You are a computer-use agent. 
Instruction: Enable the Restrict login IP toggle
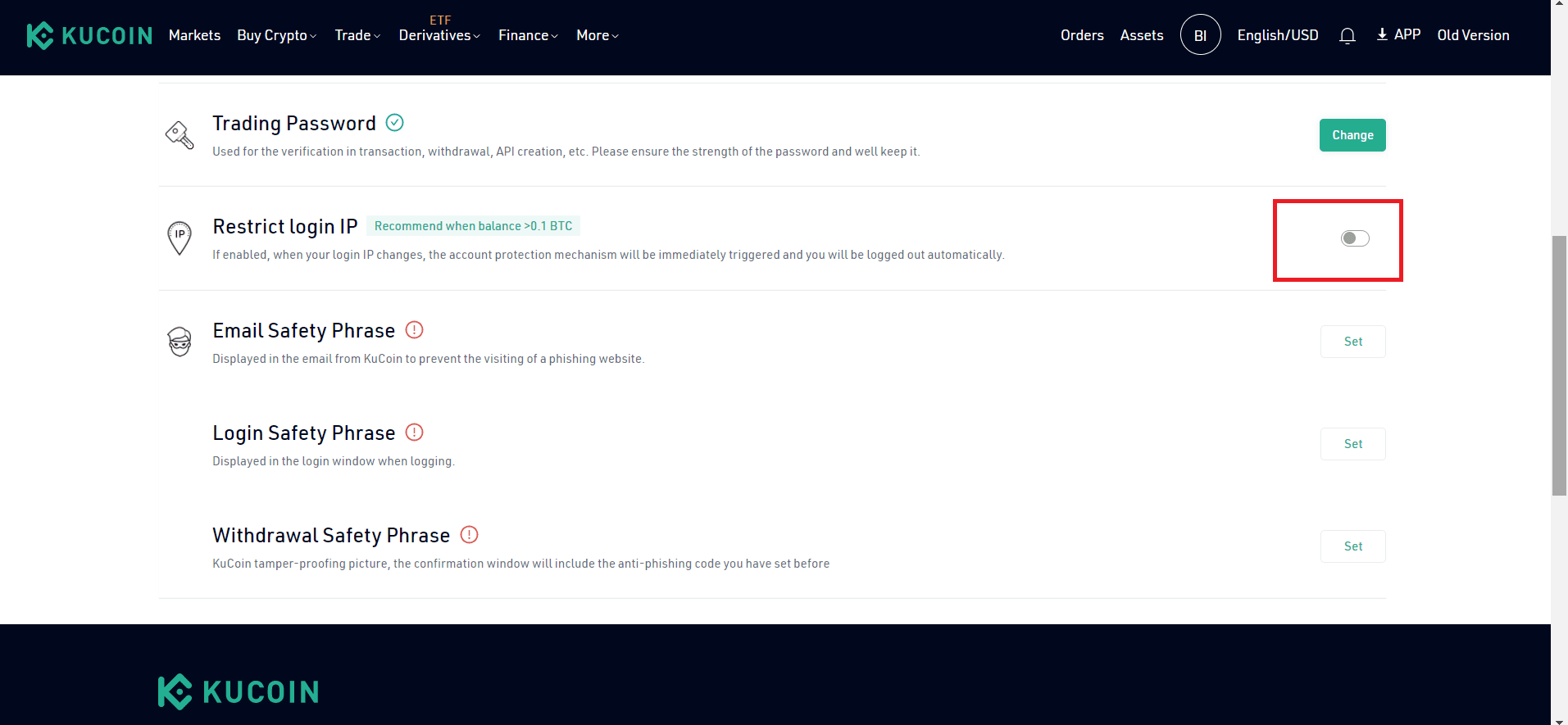(1355, 238)
